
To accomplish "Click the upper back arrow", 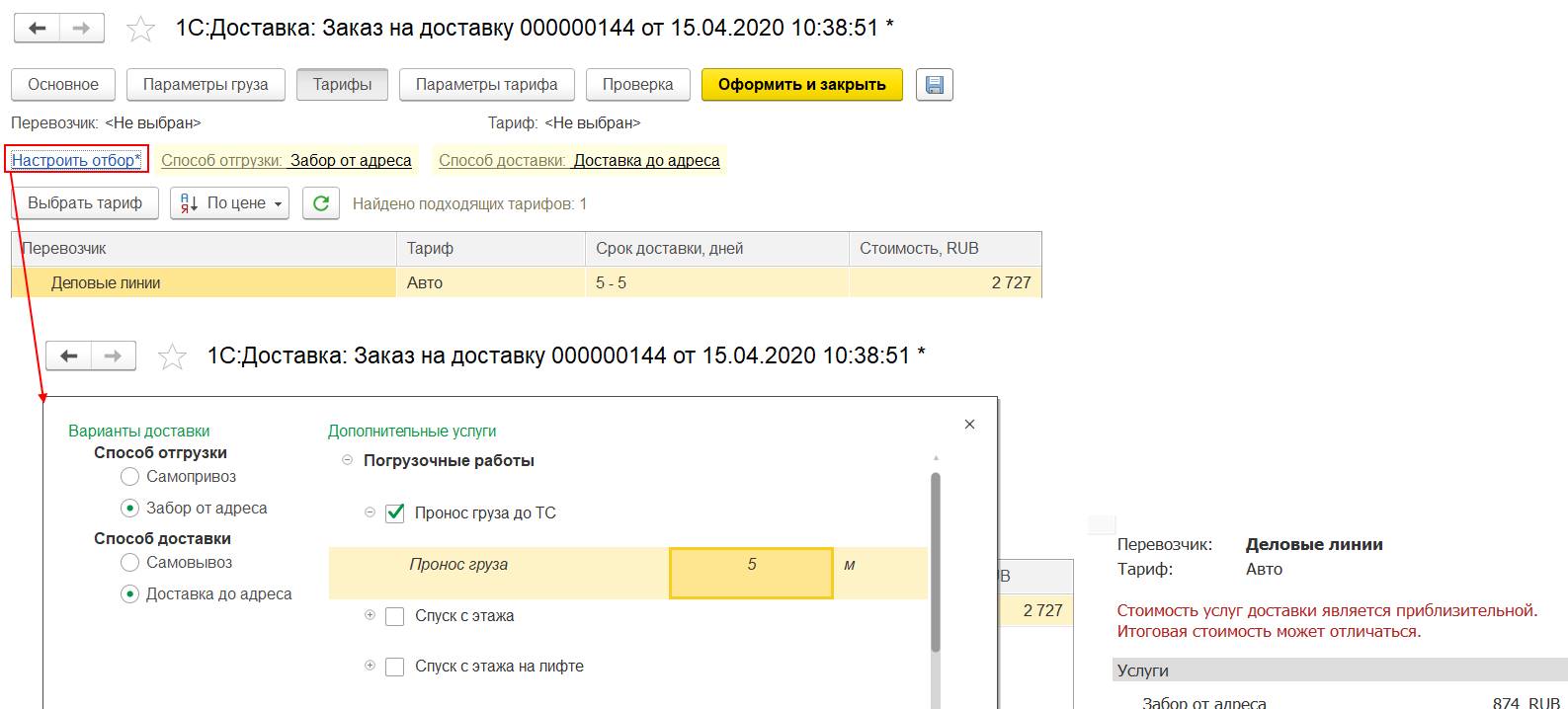I will point(38,29).
